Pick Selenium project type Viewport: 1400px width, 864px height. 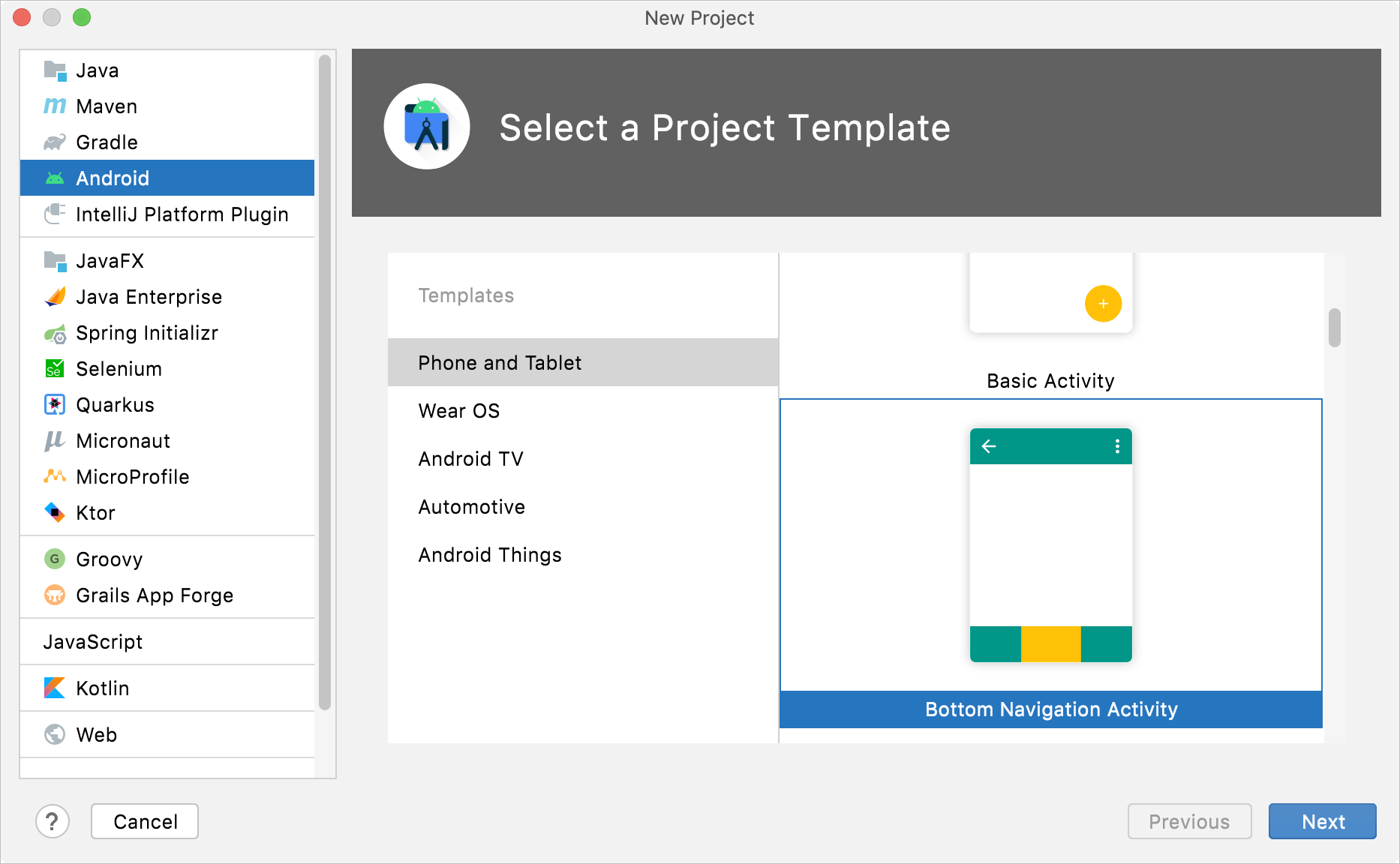[x=167, y=369]
